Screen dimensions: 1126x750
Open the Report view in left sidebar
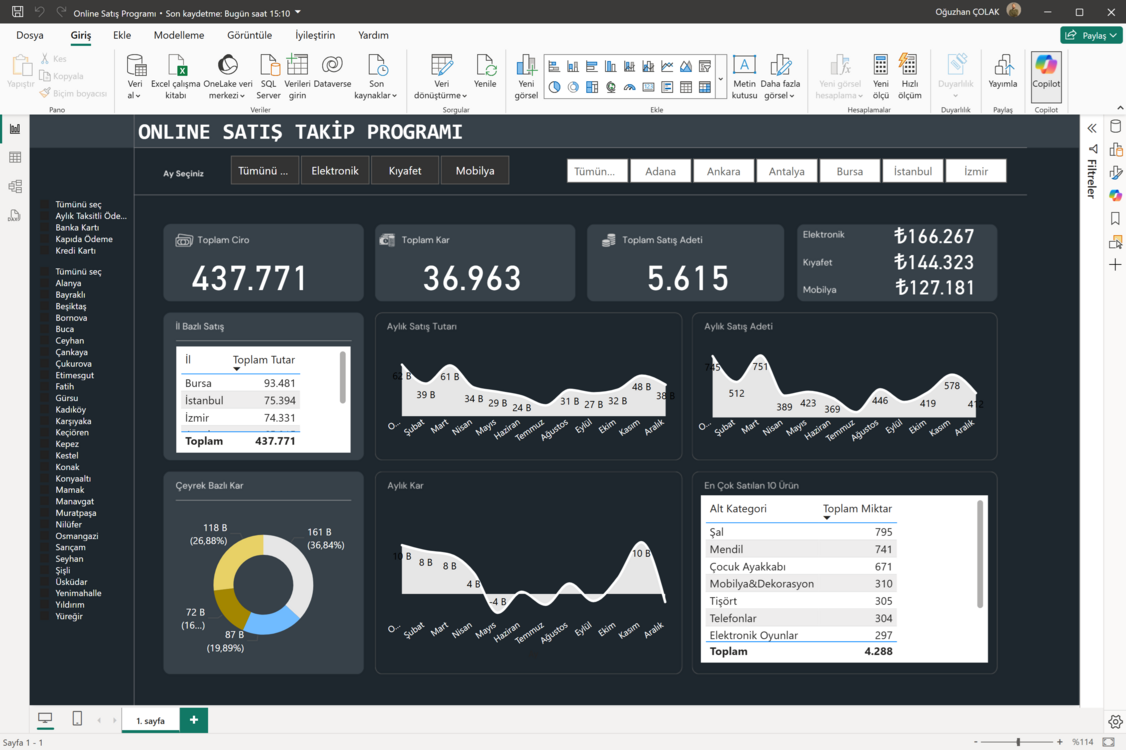(15, 129)
